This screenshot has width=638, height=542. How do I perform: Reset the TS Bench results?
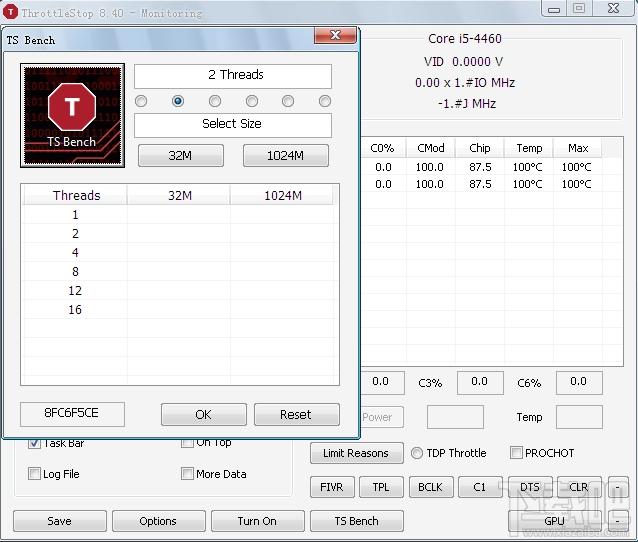[296, 415]
